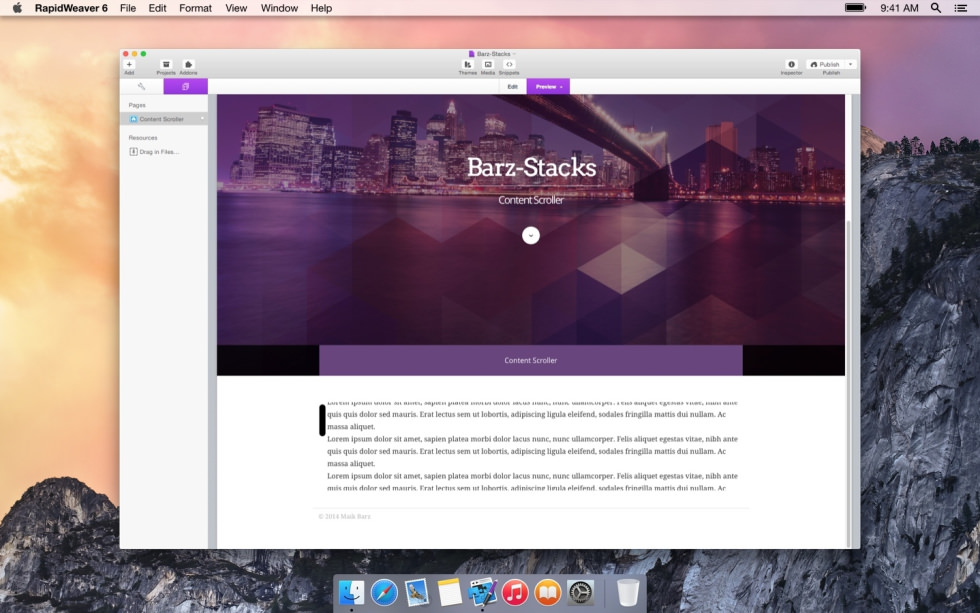Open the Addons puzzle icon

coord(188,64)
